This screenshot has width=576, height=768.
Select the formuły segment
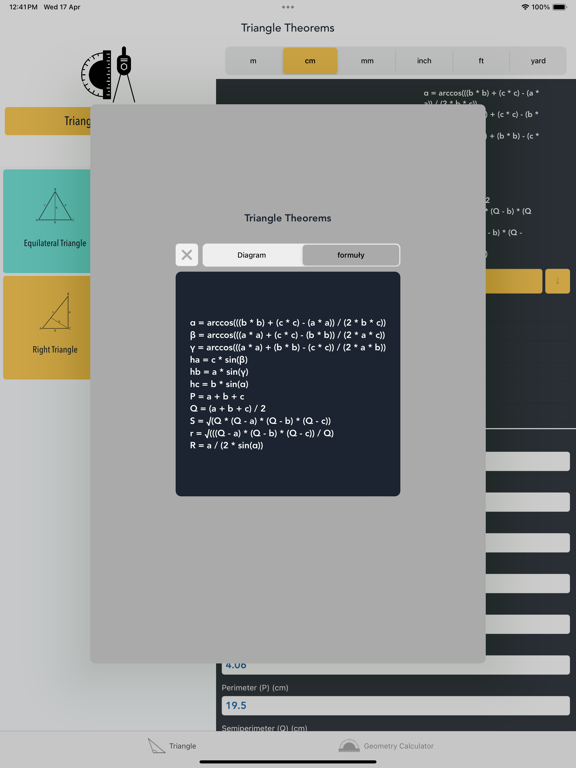351,255
